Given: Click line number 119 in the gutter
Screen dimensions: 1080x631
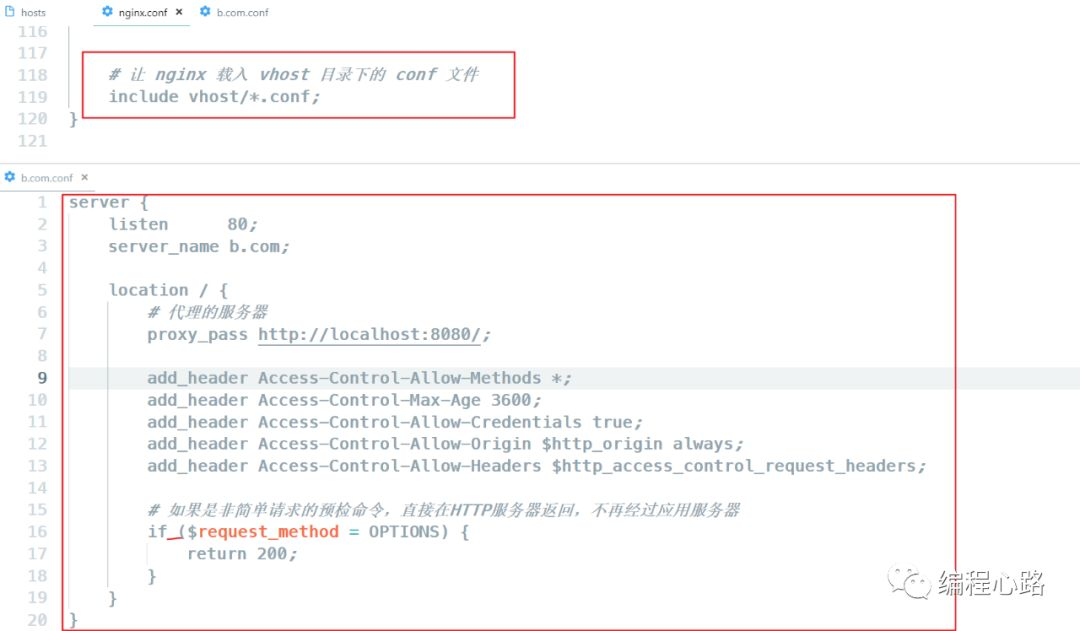Looking at the screenshot, I should pyautogui.click(x=32, y=97).
